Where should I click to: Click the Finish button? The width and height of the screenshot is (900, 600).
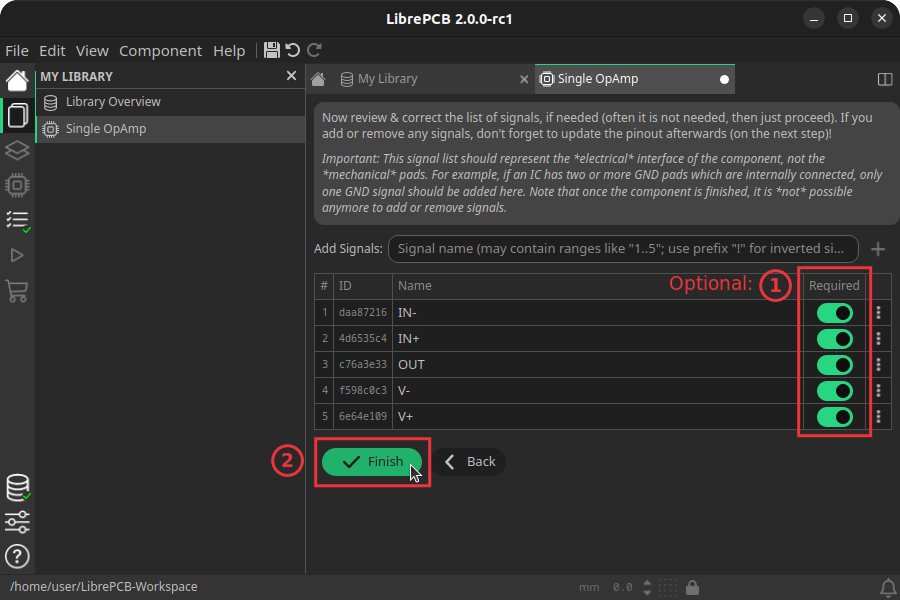tap(372, 461)
